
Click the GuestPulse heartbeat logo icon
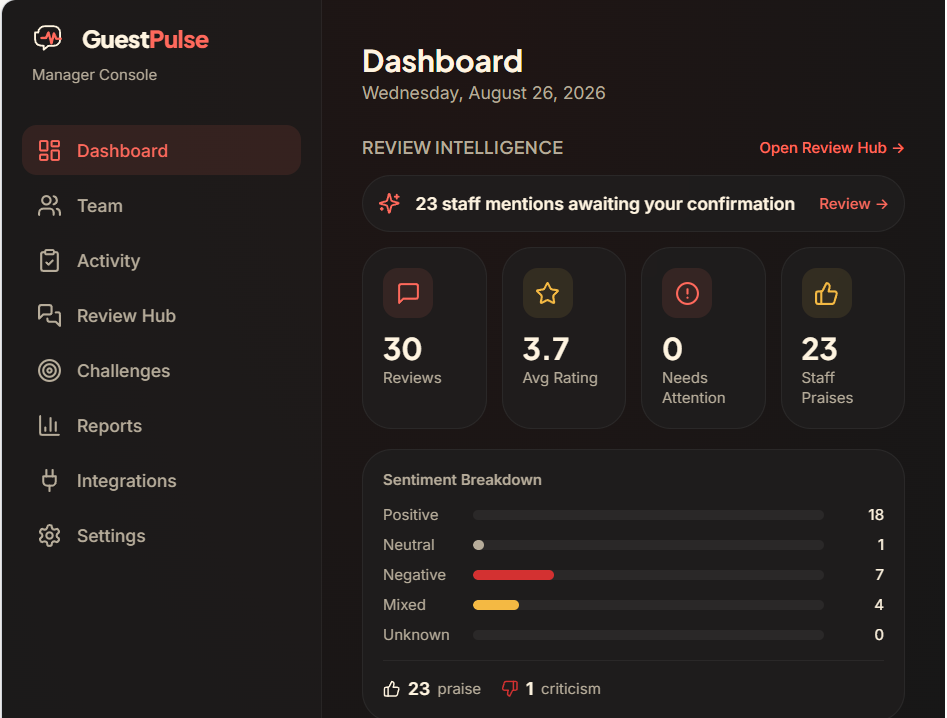point(48,39)
